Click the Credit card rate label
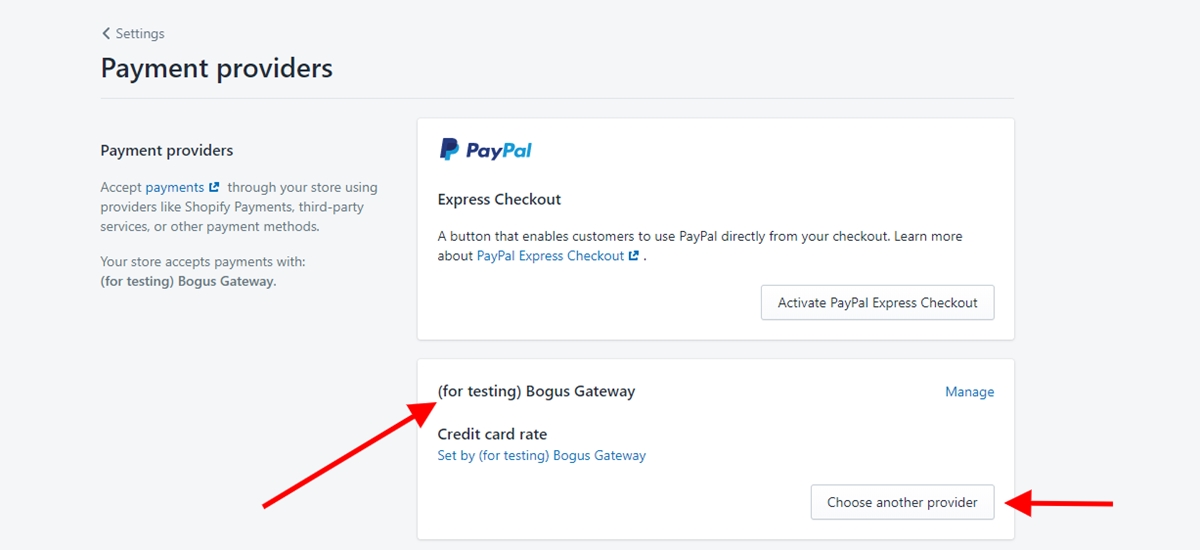1200x550 pixels. click(492, 434)
